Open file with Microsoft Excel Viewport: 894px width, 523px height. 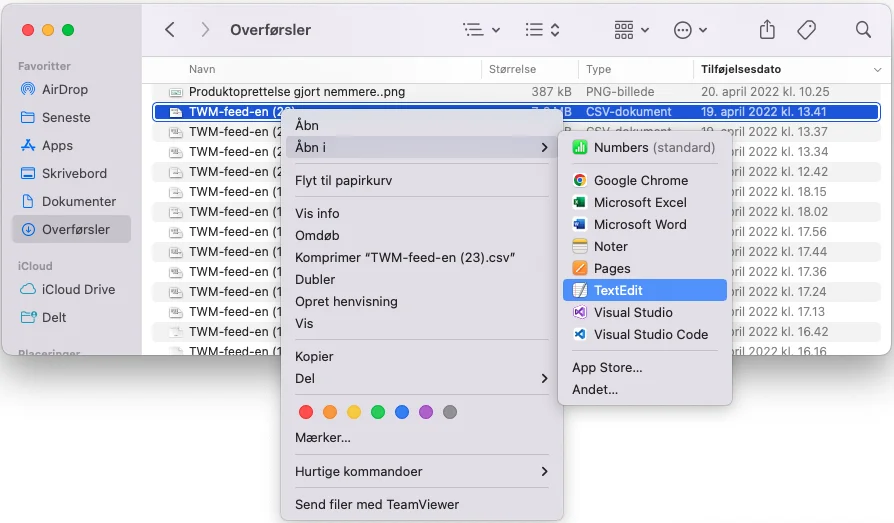pos(645,202)
